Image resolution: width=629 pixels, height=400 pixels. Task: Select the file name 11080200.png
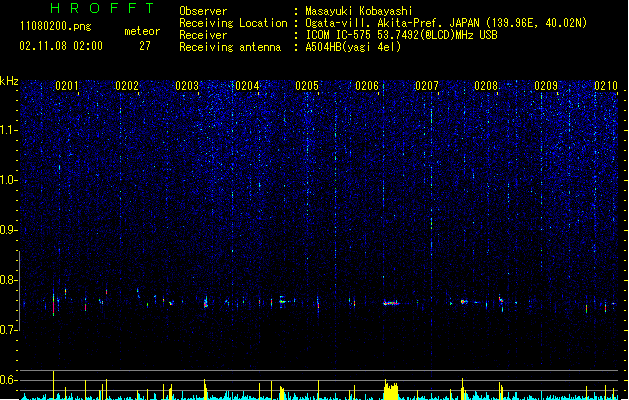coord(56,26)
